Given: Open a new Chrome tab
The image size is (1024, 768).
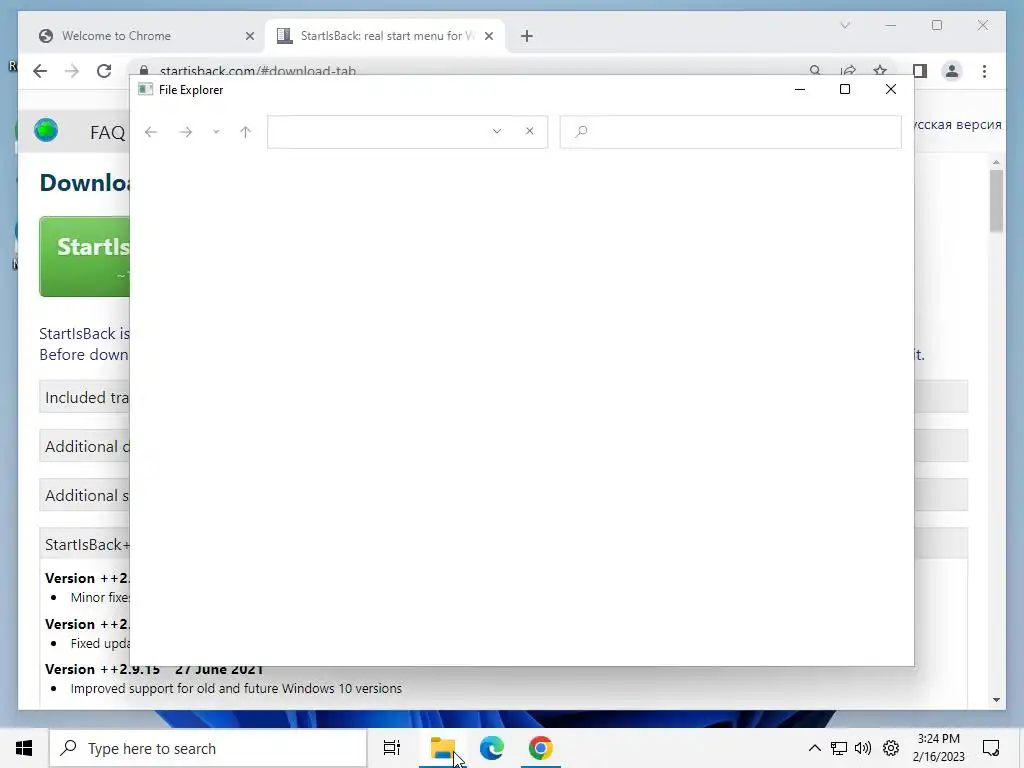Looking at the screenshot, I should [527, 37].
